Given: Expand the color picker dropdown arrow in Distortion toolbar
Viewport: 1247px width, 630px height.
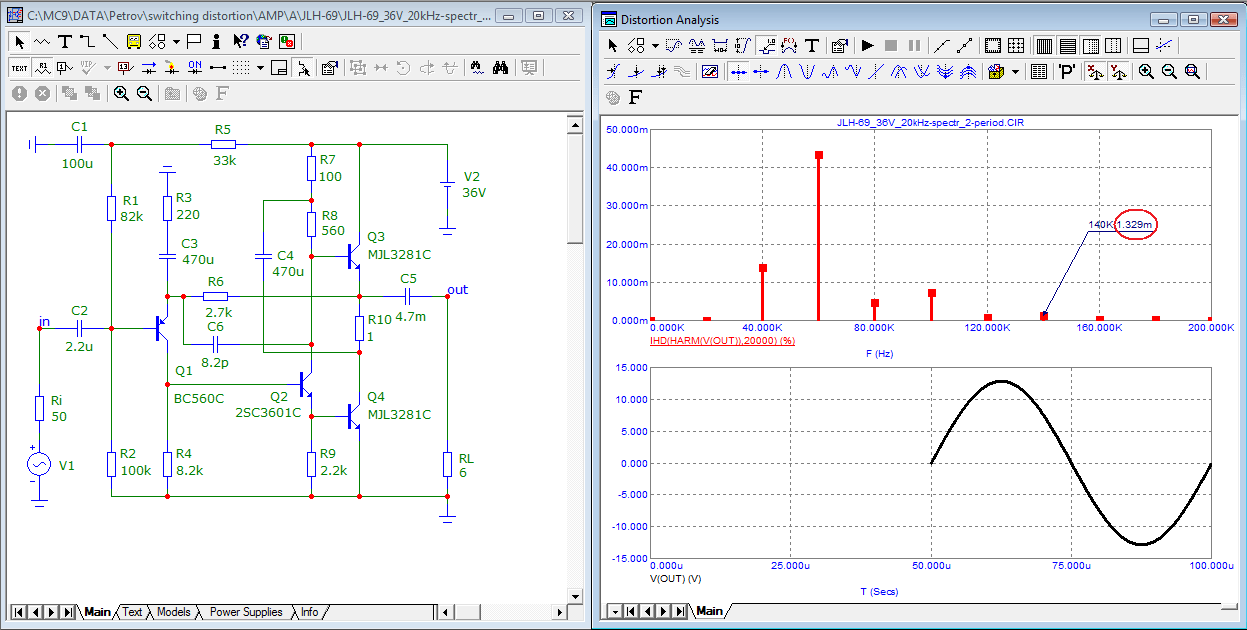Looking at the screenshot, I should pos(1015,72).
